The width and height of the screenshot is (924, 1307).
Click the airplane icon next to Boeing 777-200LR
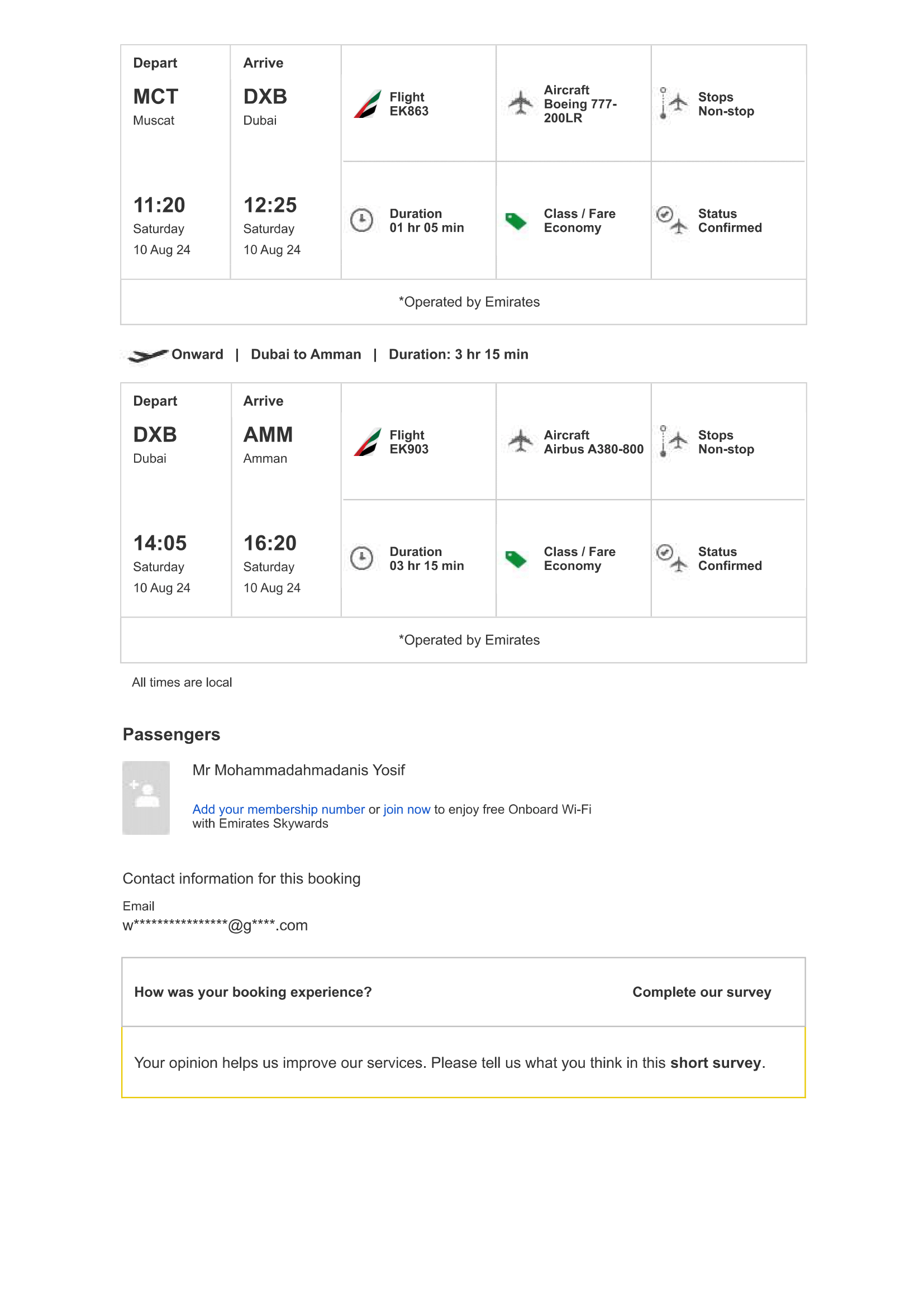(520, 103)
